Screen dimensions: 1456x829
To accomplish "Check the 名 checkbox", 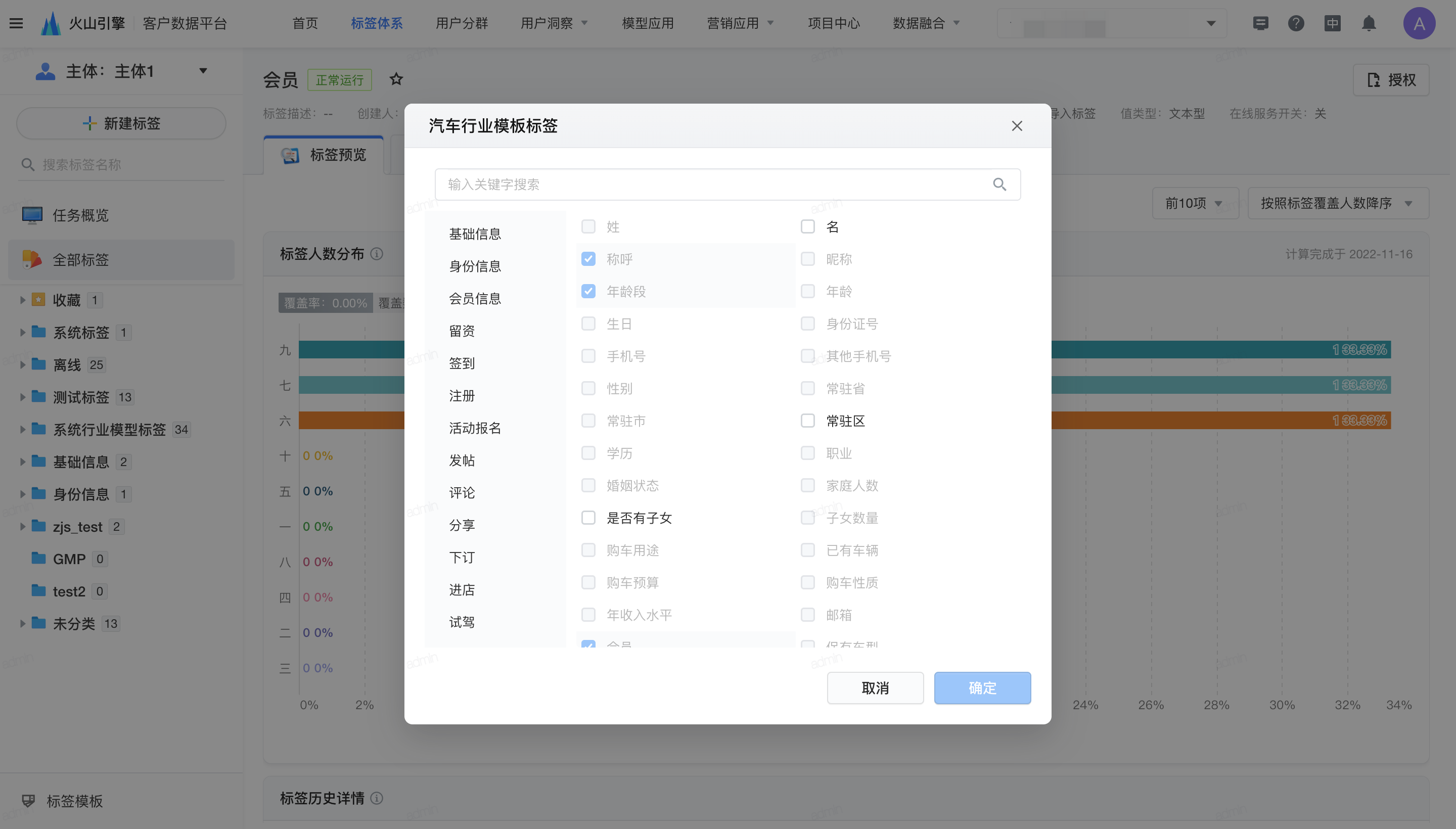I will coord(808,226).
